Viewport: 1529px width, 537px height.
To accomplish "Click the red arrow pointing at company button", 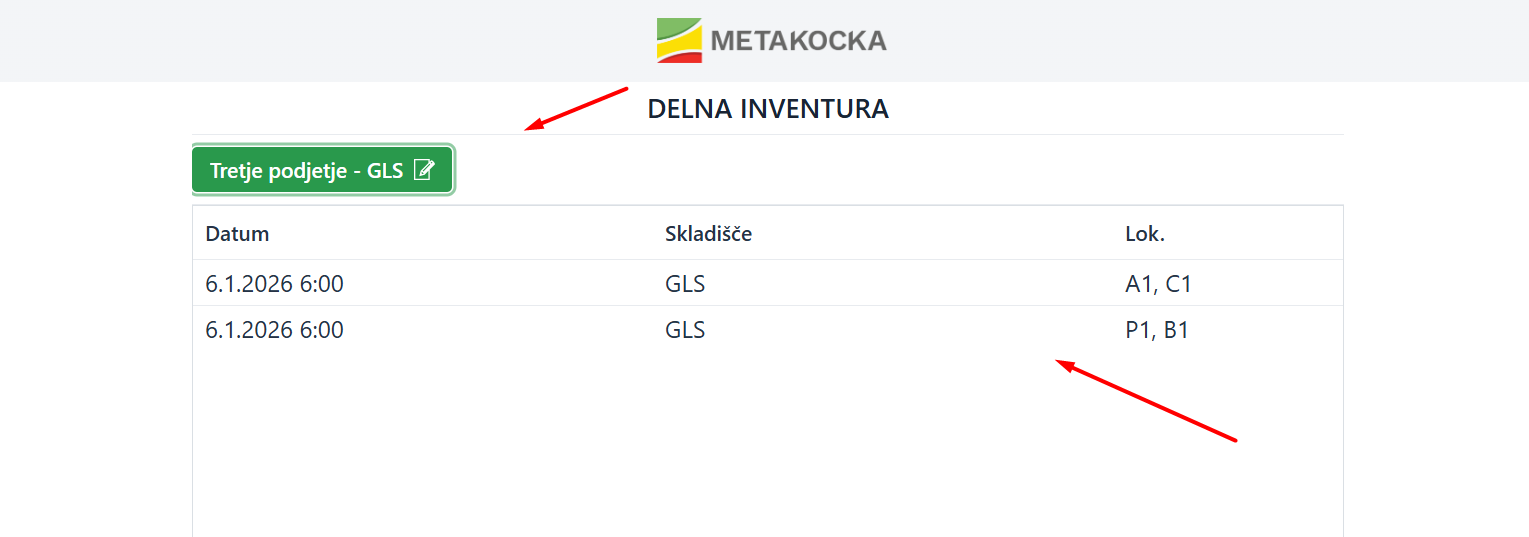I will (576, 108).
